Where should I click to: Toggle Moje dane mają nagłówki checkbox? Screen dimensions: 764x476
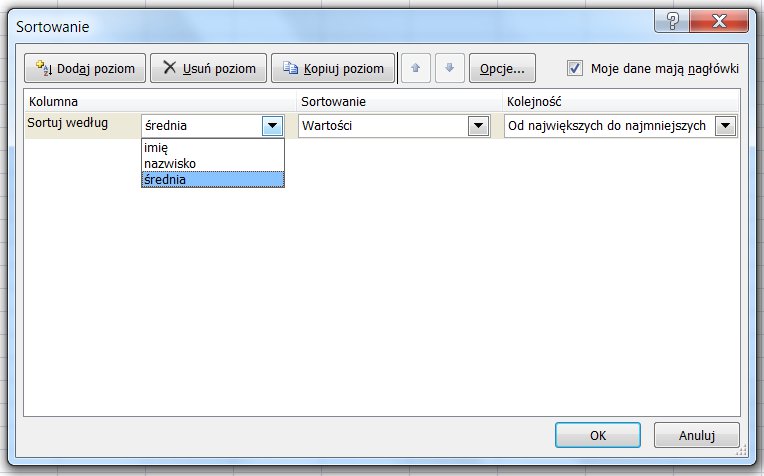click(x=575, y=68)
